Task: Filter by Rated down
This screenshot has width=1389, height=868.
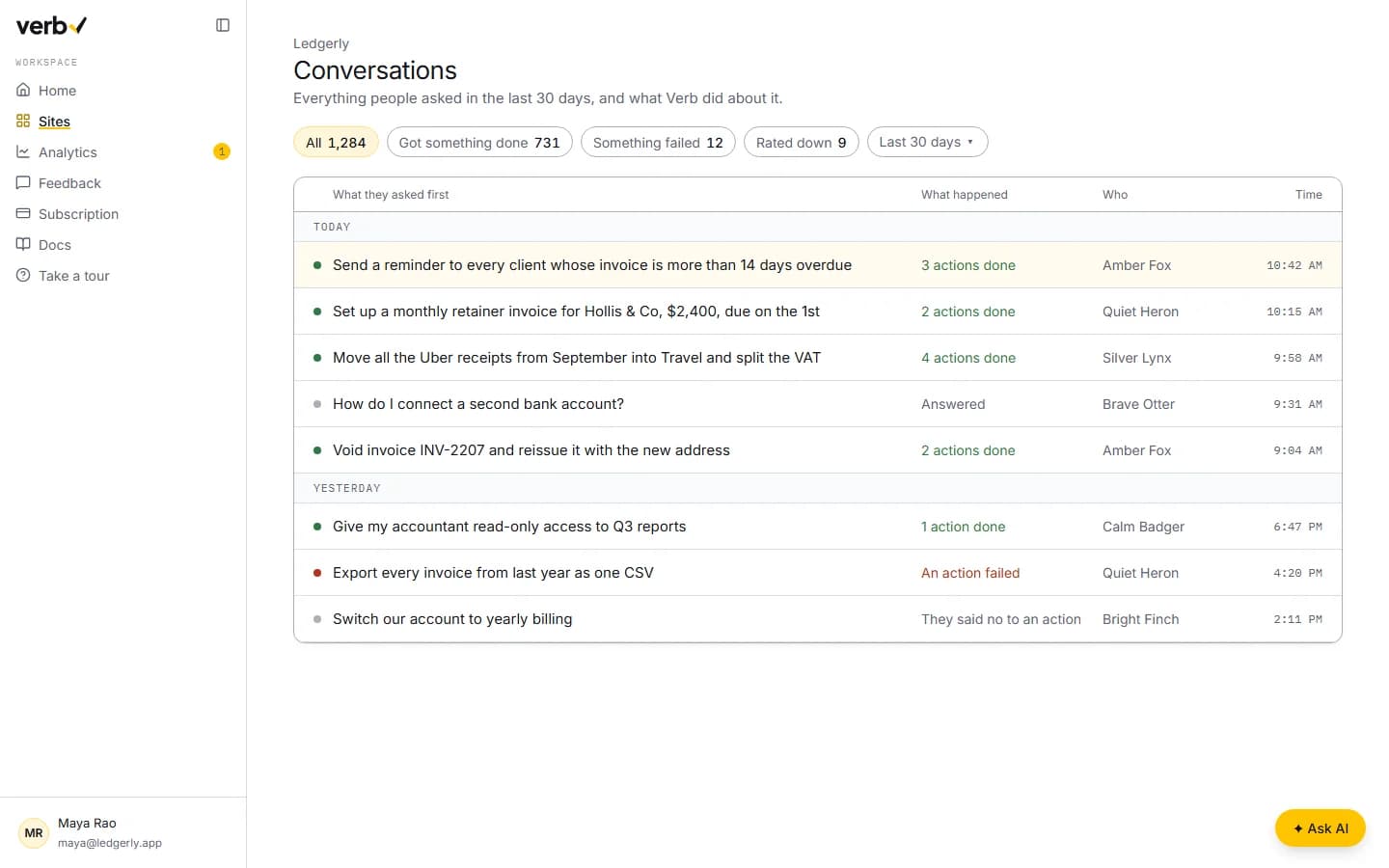Action: (801, 142)
